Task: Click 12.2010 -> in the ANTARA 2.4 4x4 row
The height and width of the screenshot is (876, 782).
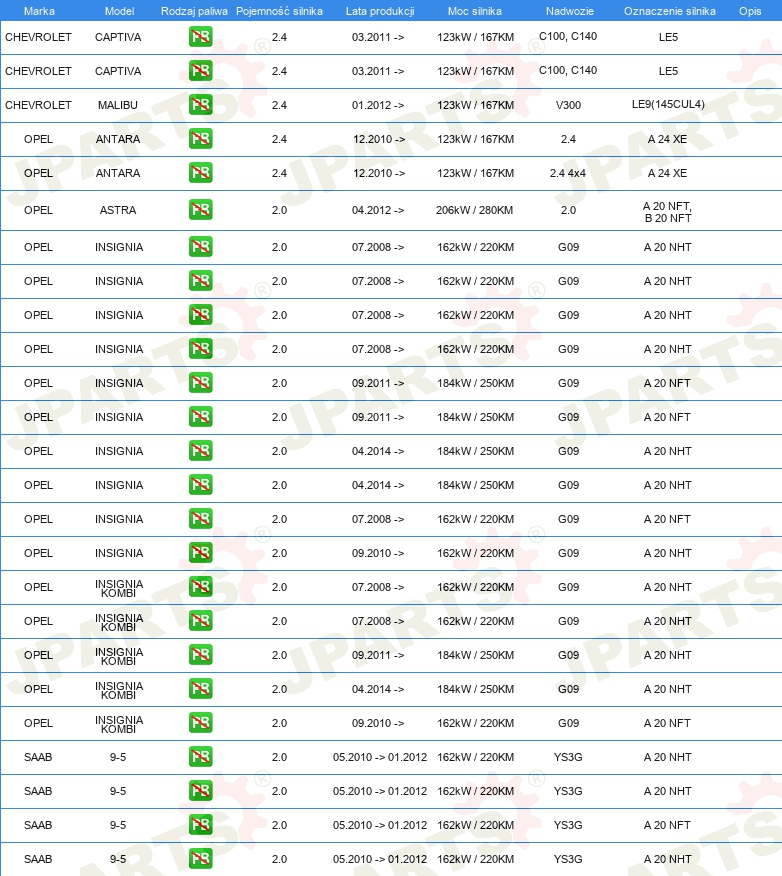Action: (379, 173)
